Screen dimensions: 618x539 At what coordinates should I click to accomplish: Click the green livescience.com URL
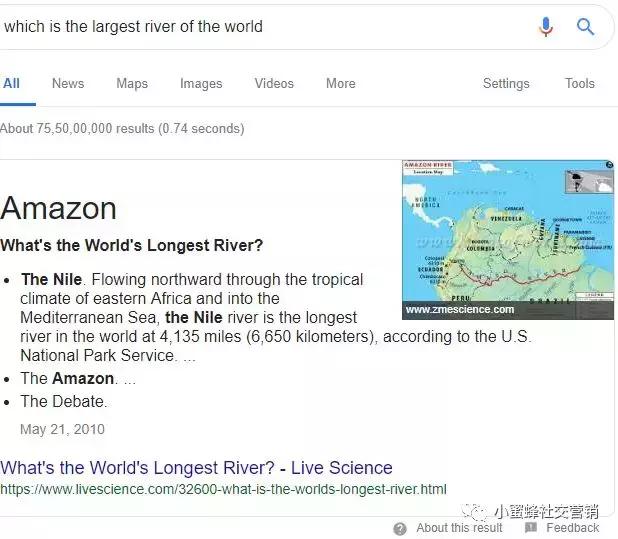tap(223, 489)
